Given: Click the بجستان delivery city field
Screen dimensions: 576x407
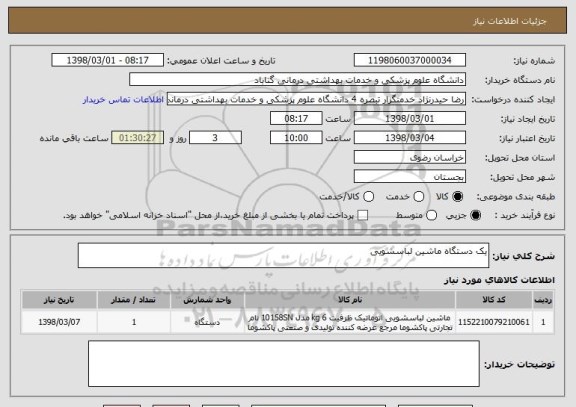Looking at the screenshot, I should tap(410, 177).
